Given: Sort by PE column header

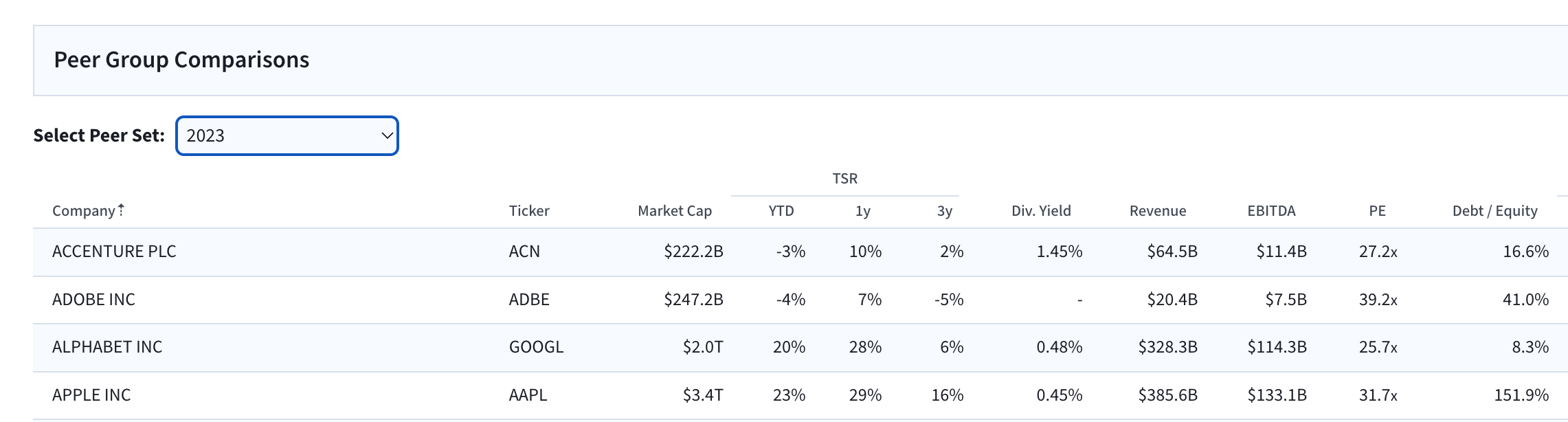Looking at the screenshot, I should pyautogui.click(x=1377, y=211).
